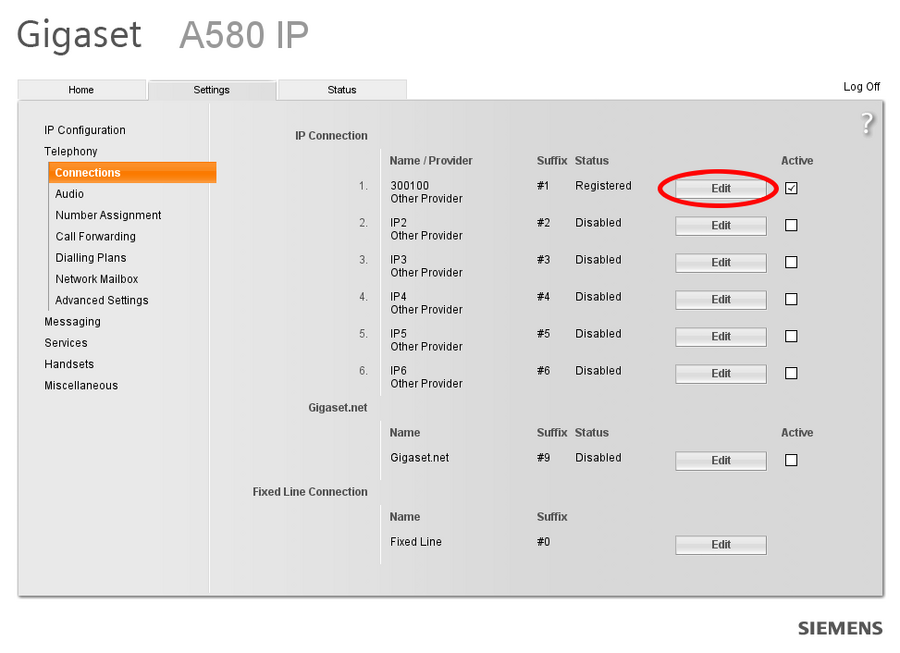
Task: Select Network Mailbox in the sidebar
Action: click(96, 278)
